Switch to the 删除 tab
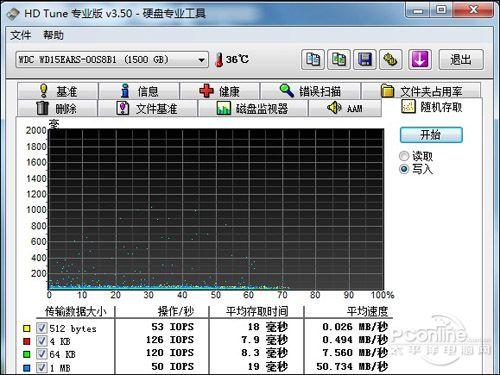Image resolution: width=500 pixels, height=375 pixels. (x=57, y=108)
